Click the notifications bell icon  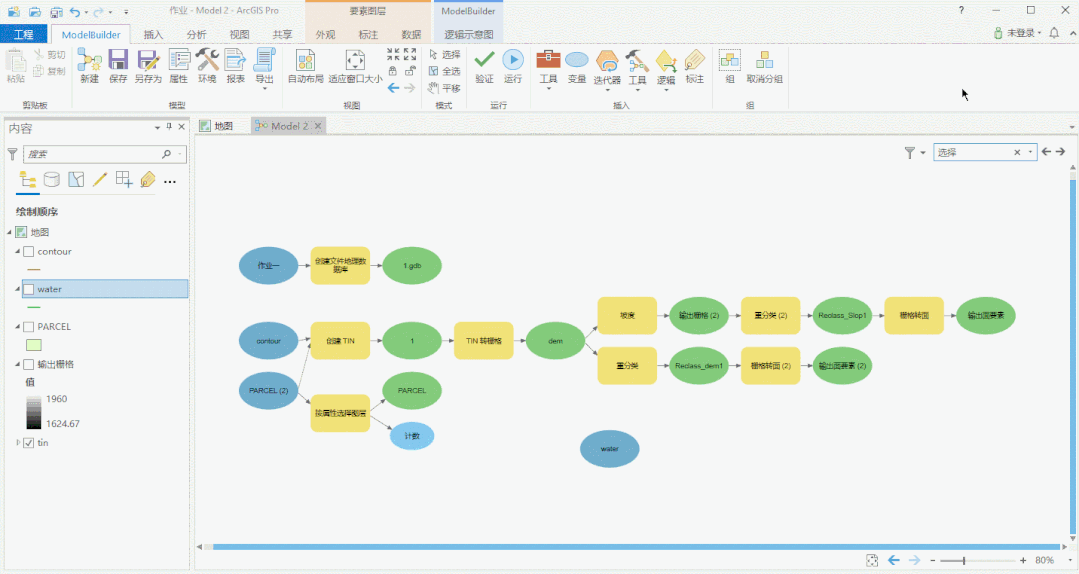click(x=1054, y=32)
